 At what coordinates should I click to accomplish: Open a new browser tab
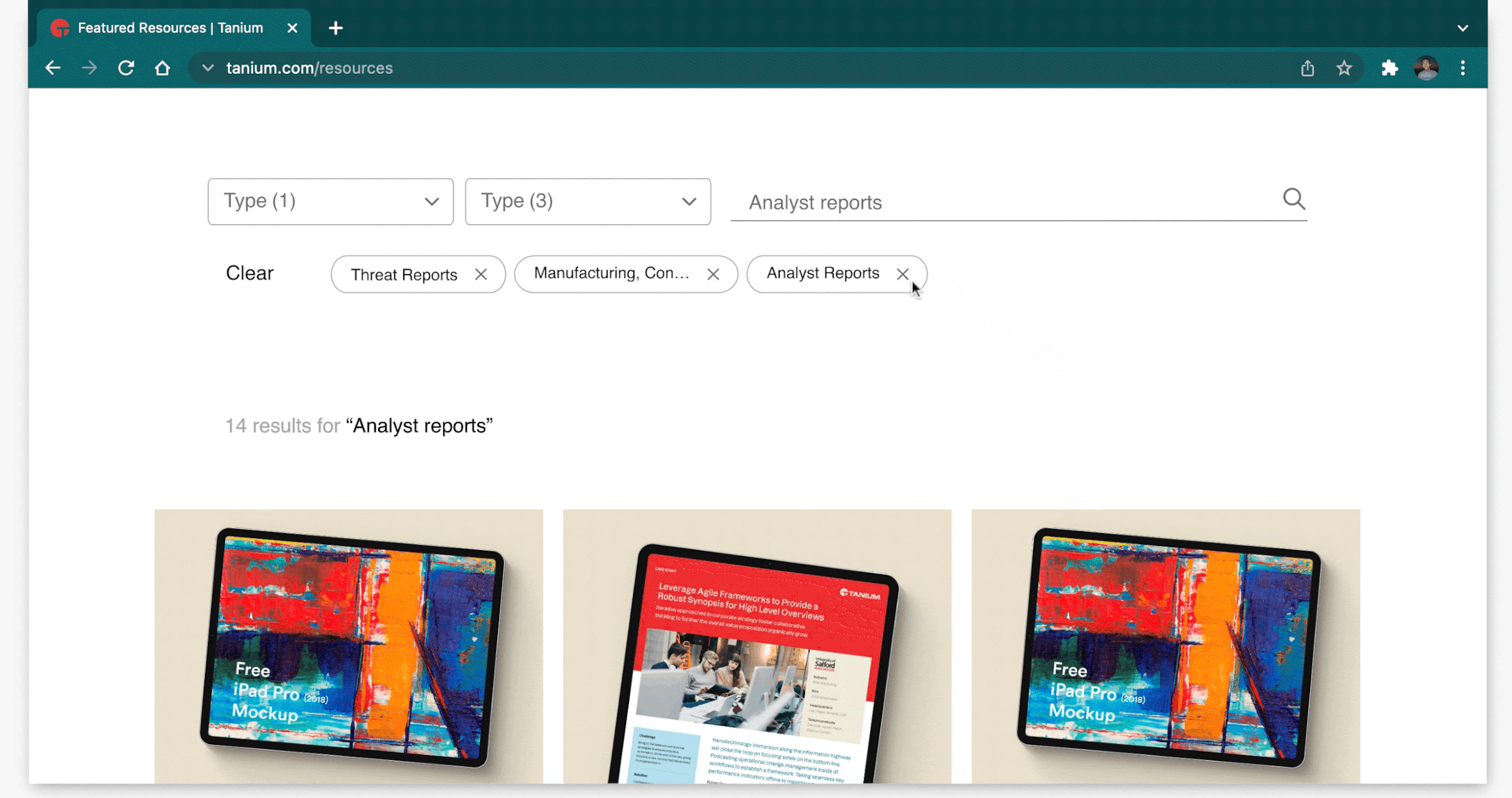[336, 28]
